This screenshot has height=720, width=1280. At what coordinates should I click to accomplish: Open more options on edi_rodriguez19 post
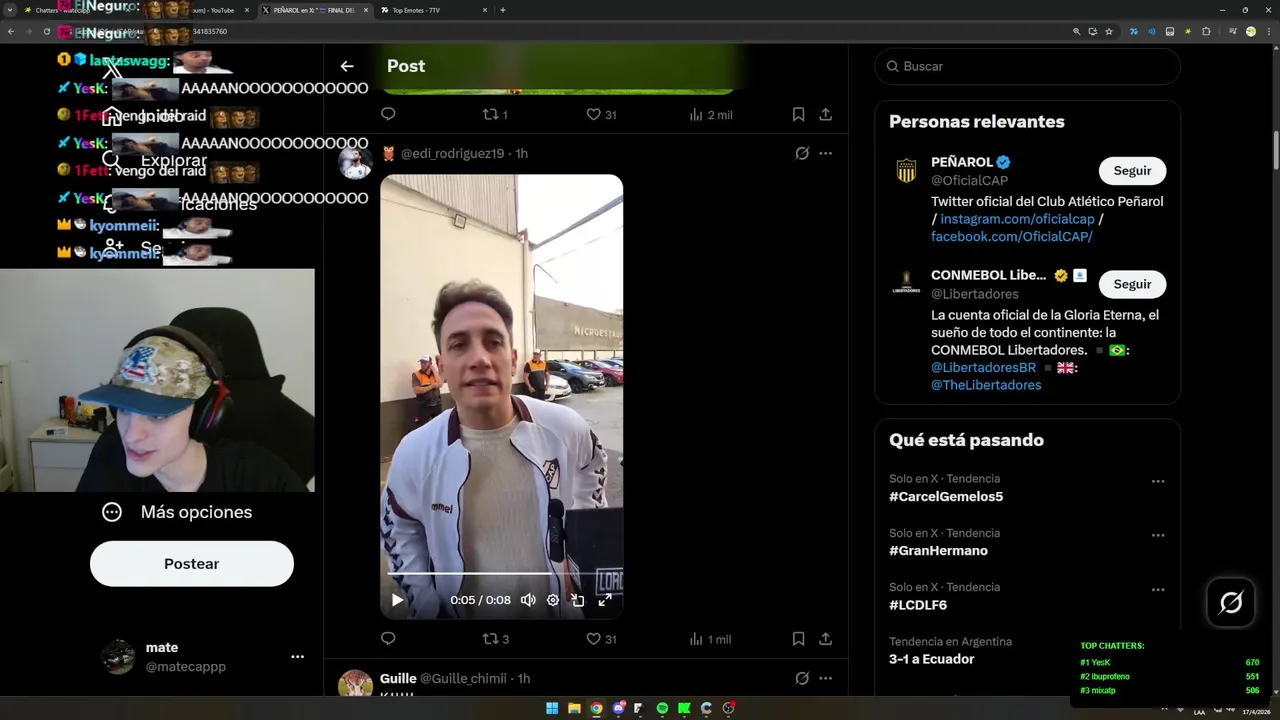(825, 153)
